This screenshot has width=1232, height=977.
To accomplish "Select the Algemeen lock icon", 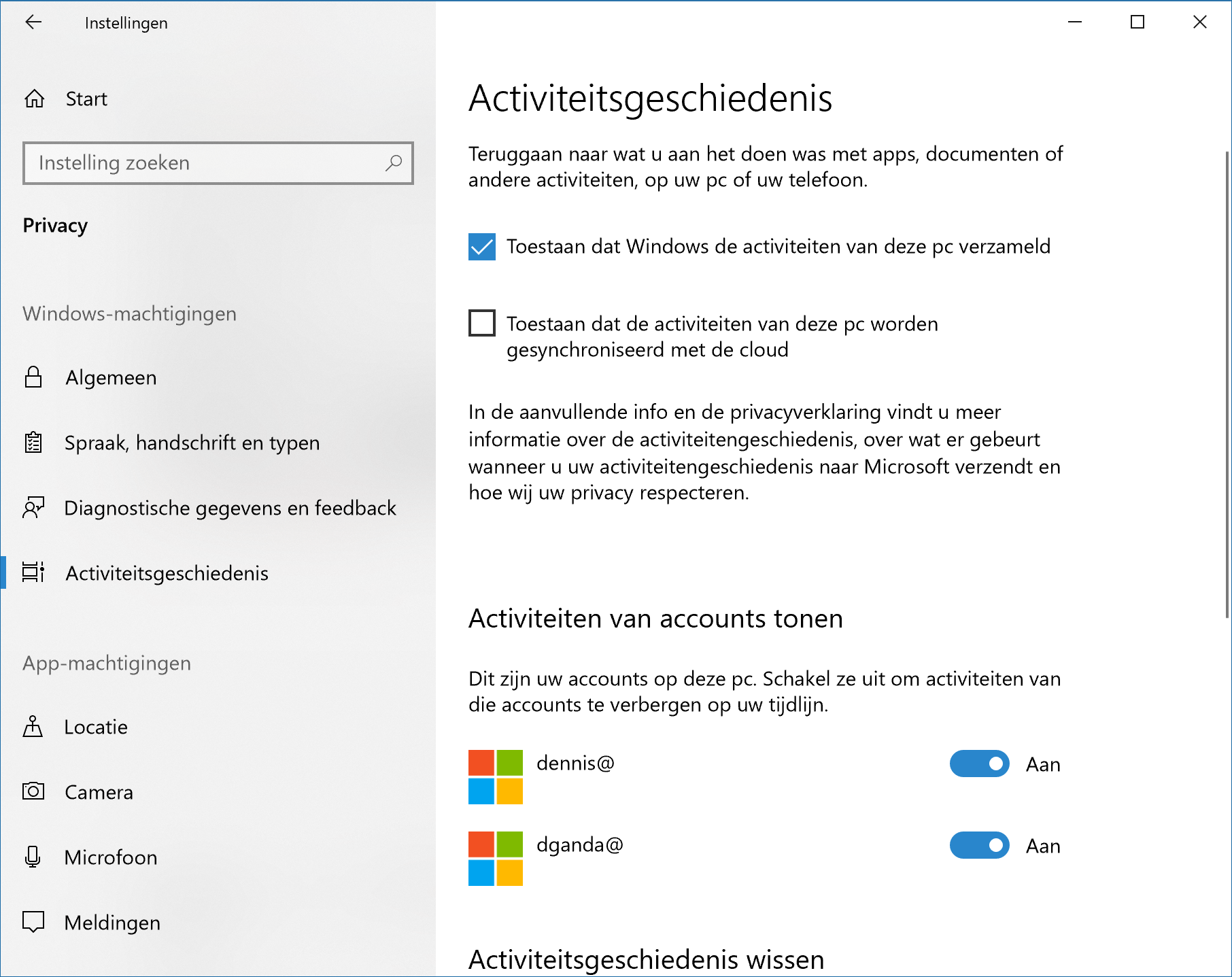I will [33, 377].
